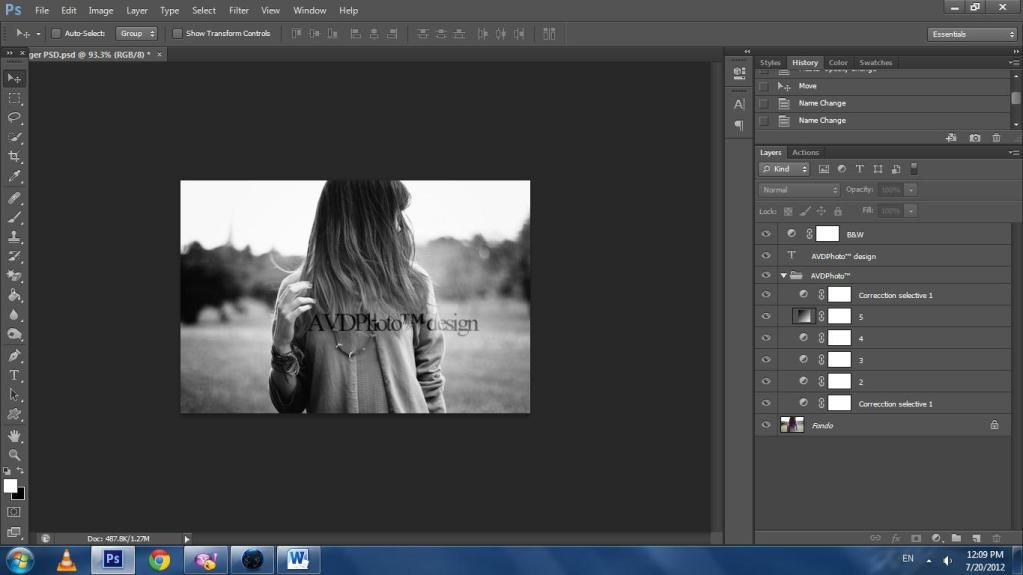
Task: Enable Show Transform Controls checkbox
Action: [x=177, y=33]
